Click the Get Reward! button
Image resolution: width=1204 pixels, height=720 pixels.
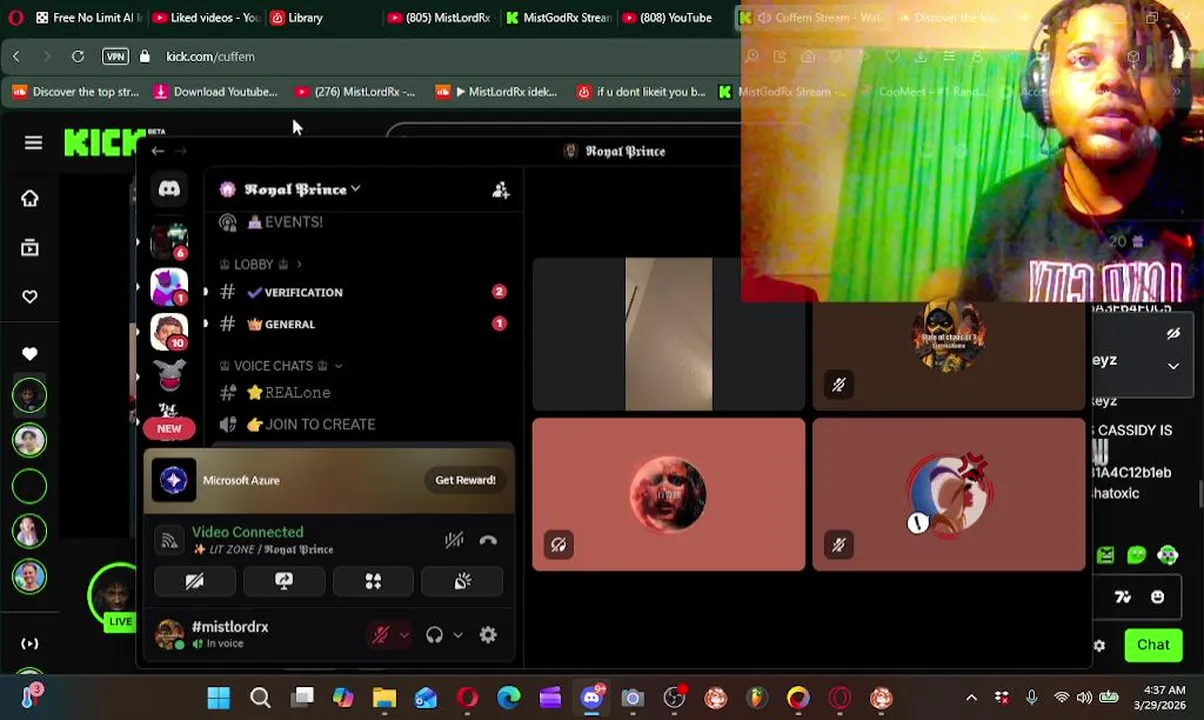pos(465,480)
